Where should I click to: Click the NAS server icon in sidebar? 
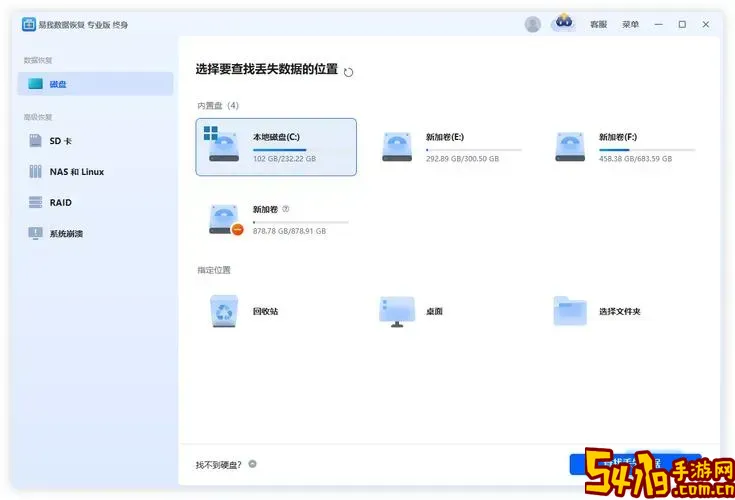(x=35, y=172)
